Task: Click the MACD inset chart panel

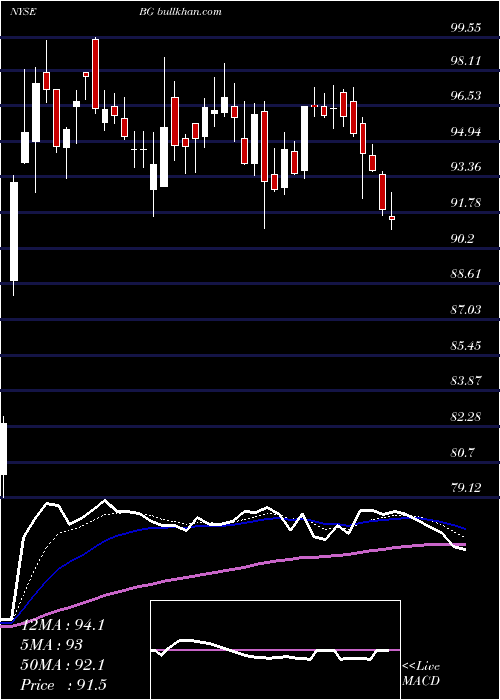Action: coord(275,650)
